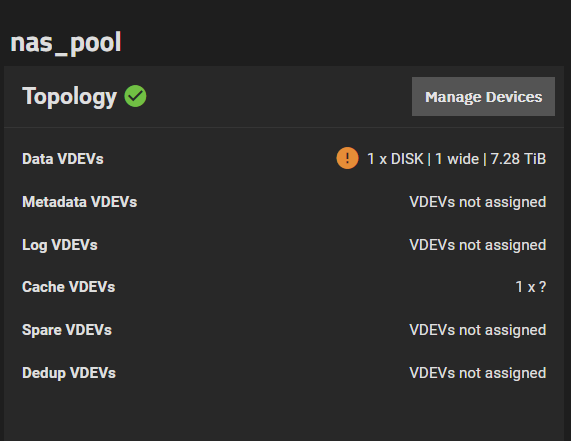Click the 1 x DISK 7.28 TiB value
This screenshot has width=571, height=441.
(457, 159)
